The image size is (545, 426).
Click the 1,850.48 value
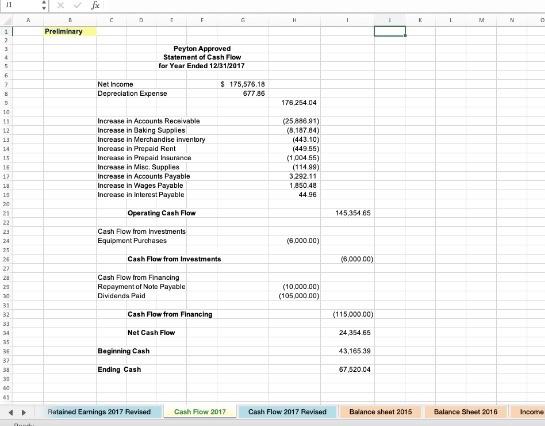[x=303, y=186]
